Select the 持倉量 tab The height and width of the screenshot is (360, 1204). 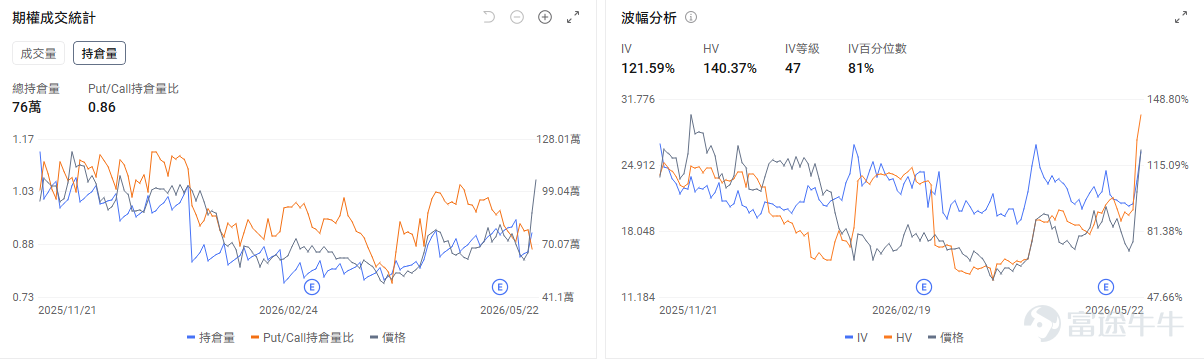click(99, 53)
